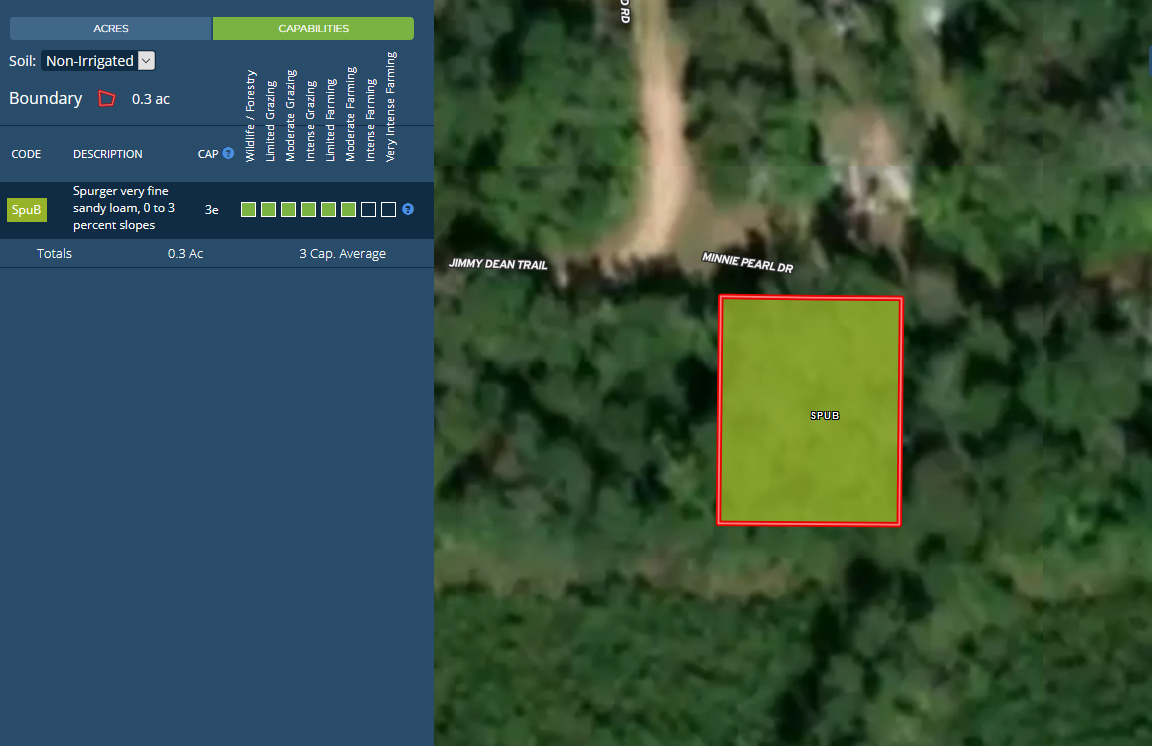Click the empty Very Intense Farming square
Image resolution: width=1152 pixels, height=746 pixels.
point(388,210)
